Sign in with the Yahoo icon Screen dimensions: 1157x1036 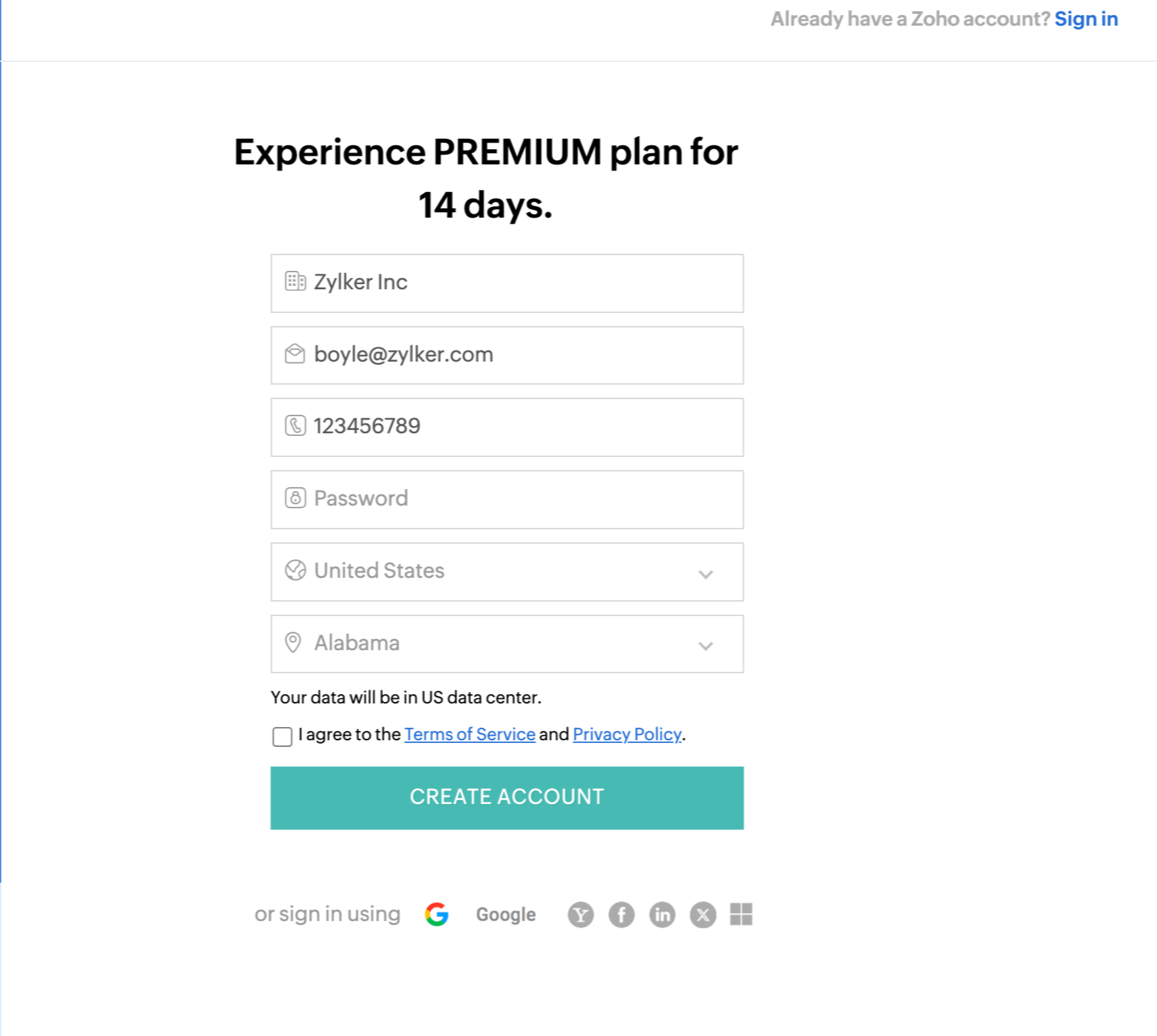[x=580, y=914]
